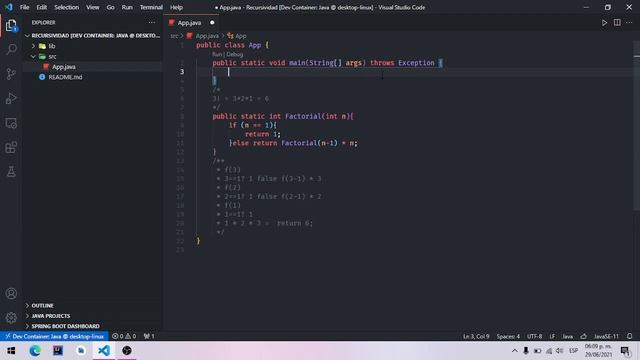Click the errors and warnings status indicator
640x360 pixels.
pyautogui.click(x=124, y=336)
